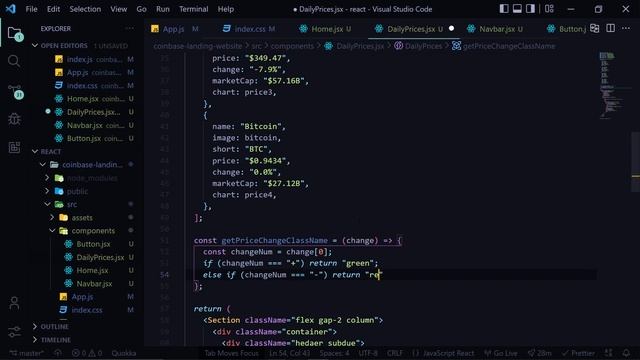Click Go Live in the status bar
The image size is (640, 360).
coord(501,353)
